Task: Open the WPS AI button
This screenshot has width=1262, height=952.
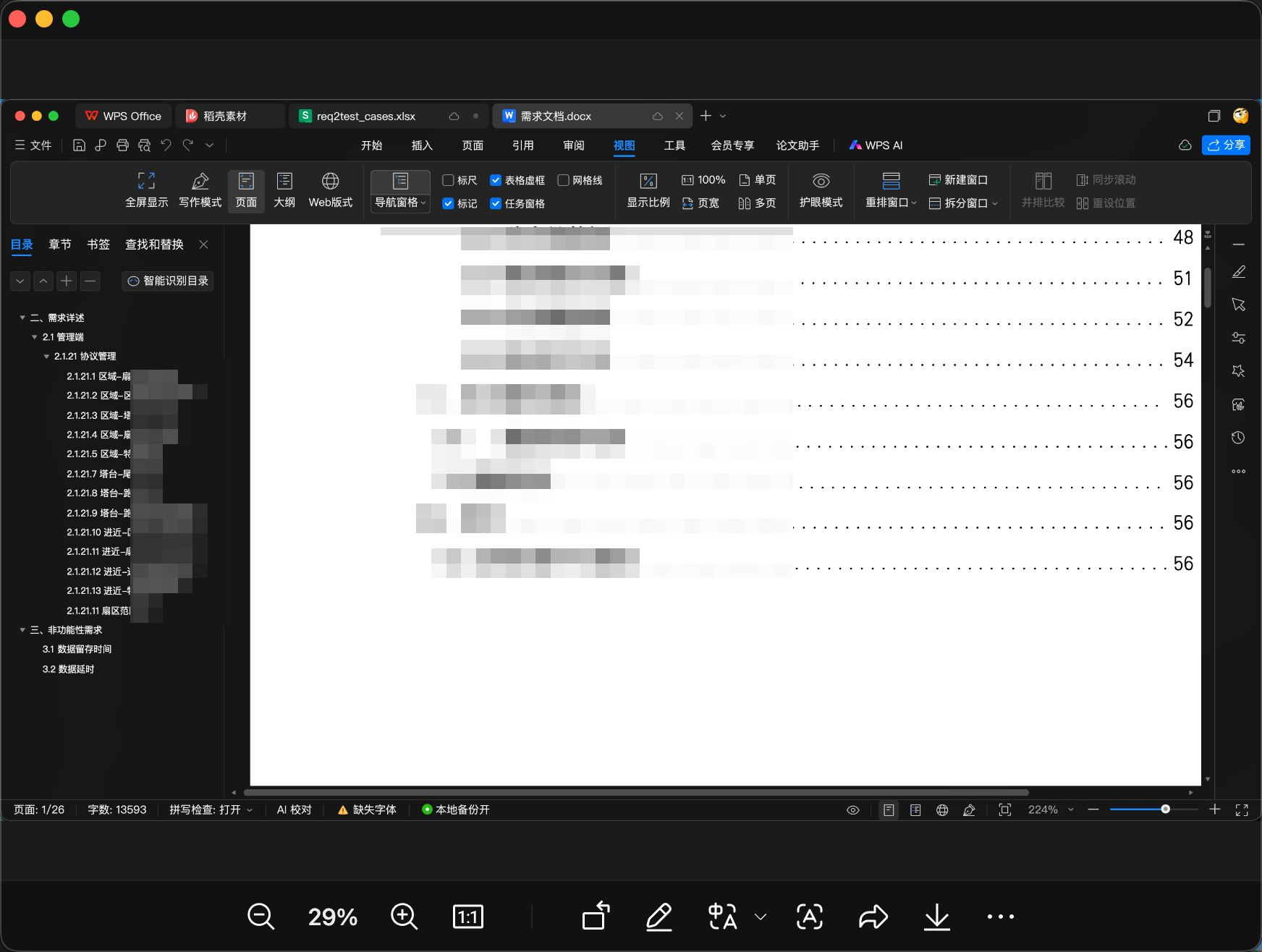Action: [876, 145]
